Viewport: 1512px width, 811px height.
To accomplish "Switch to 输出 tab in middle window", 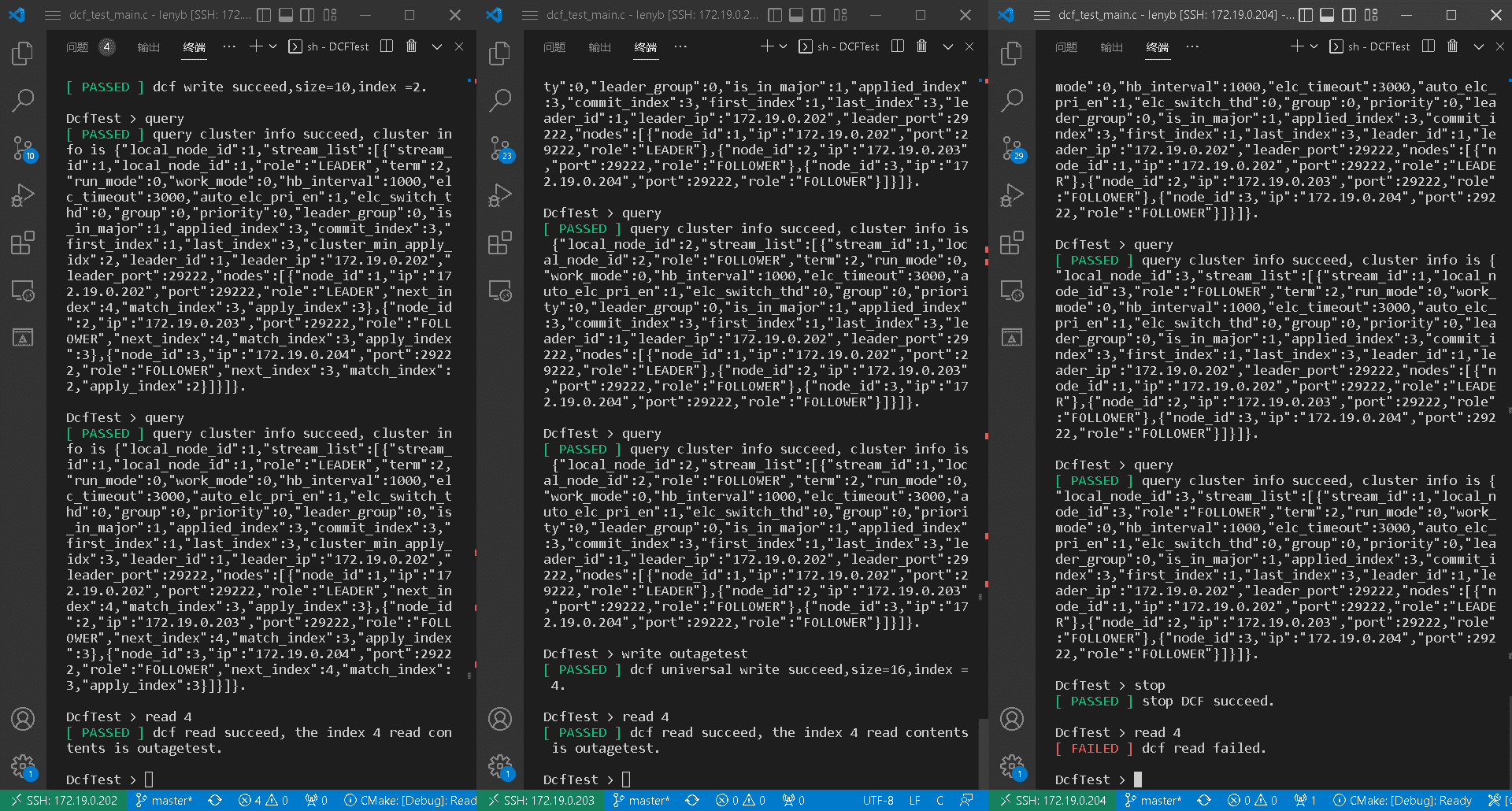I will pos(600,47).
